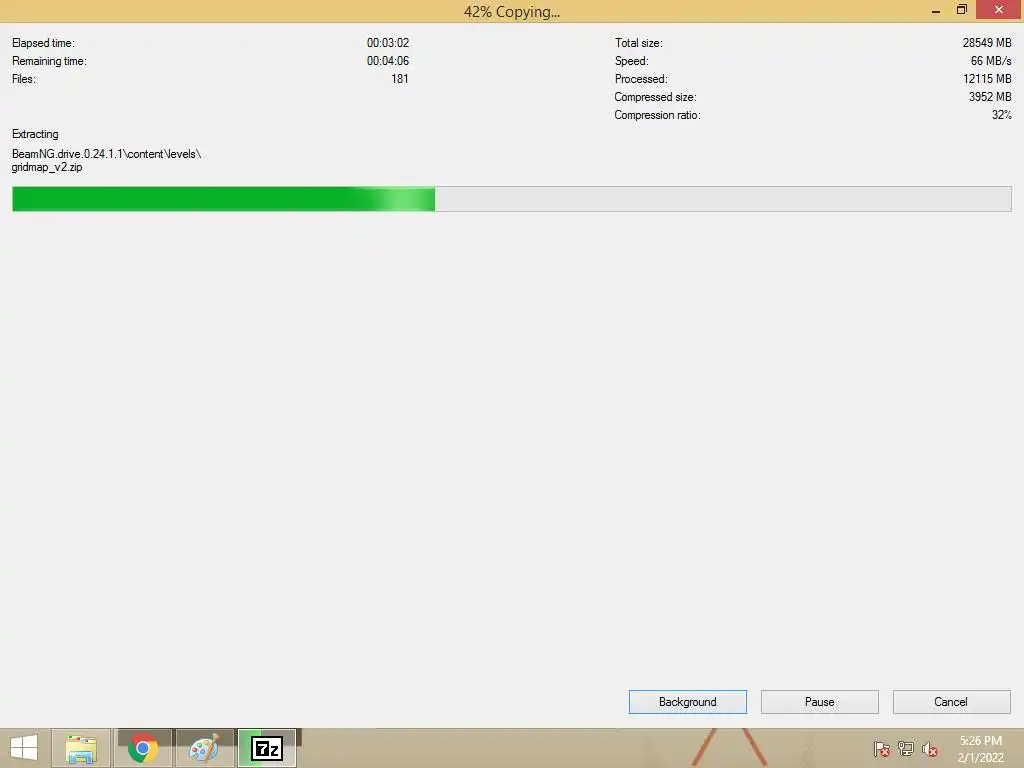
Task: Minimize the 42% Copying window
Action: pyautogui.click(x=936, y=10)
